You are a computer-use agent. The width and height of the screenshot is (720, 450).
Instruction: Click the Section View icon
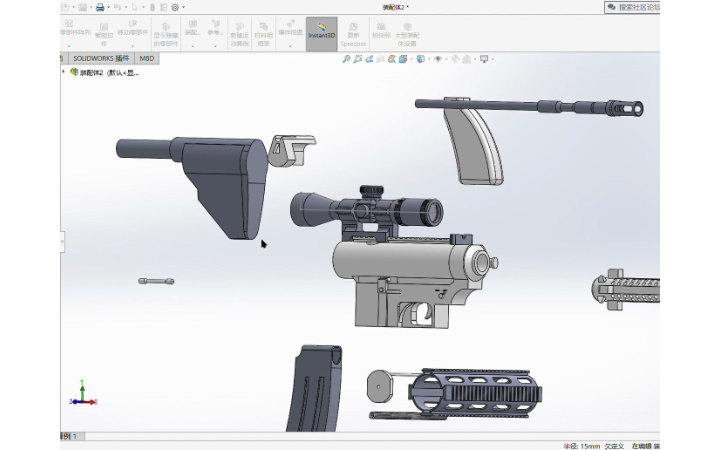coord(380,59)
